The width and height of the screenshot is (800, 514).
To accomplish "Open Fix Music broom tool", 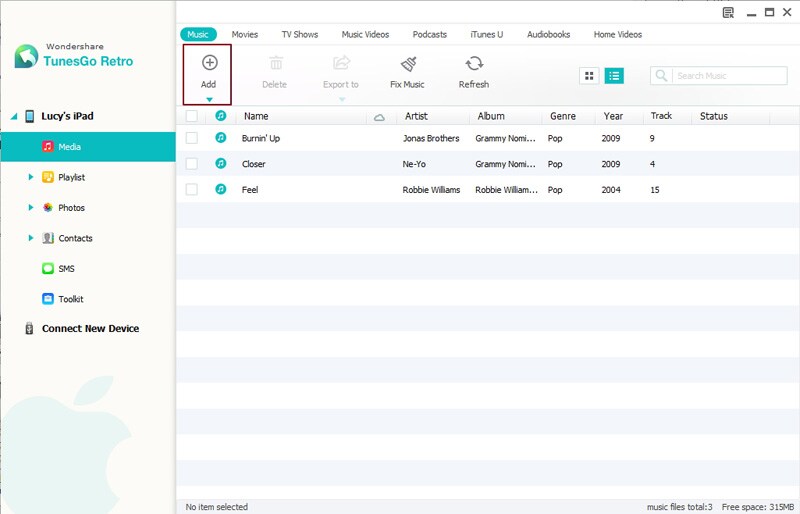I will coord(409,64).
